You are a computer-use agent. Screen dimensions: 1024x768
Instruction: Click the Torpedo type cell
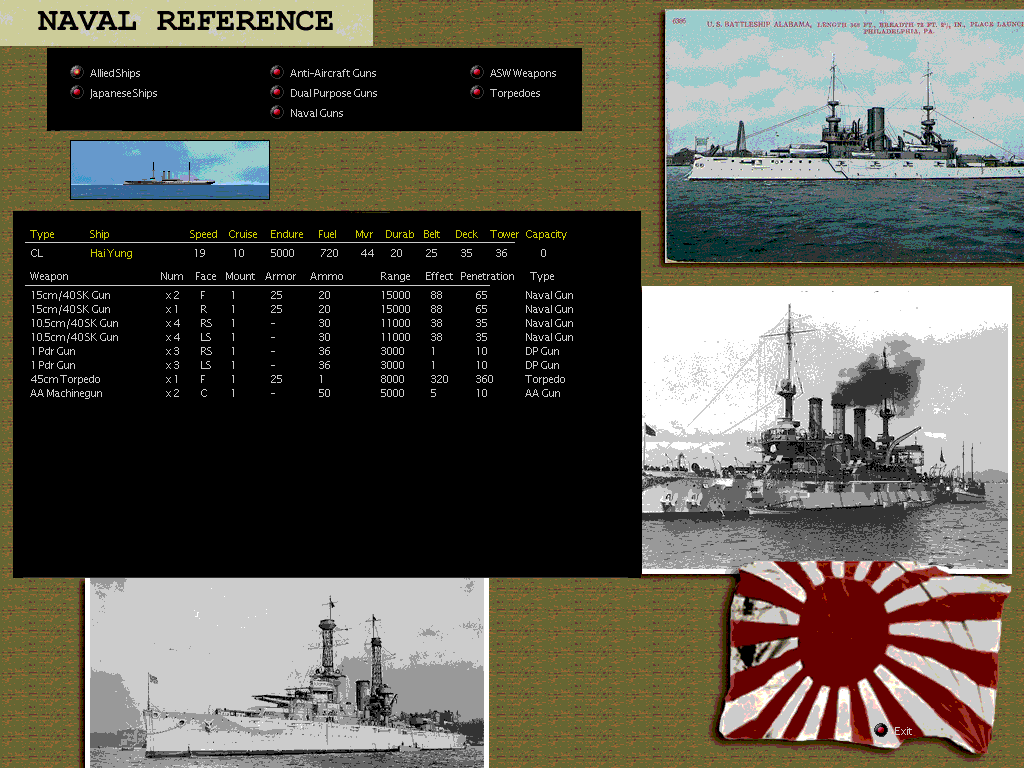click(x=545, y=379)
